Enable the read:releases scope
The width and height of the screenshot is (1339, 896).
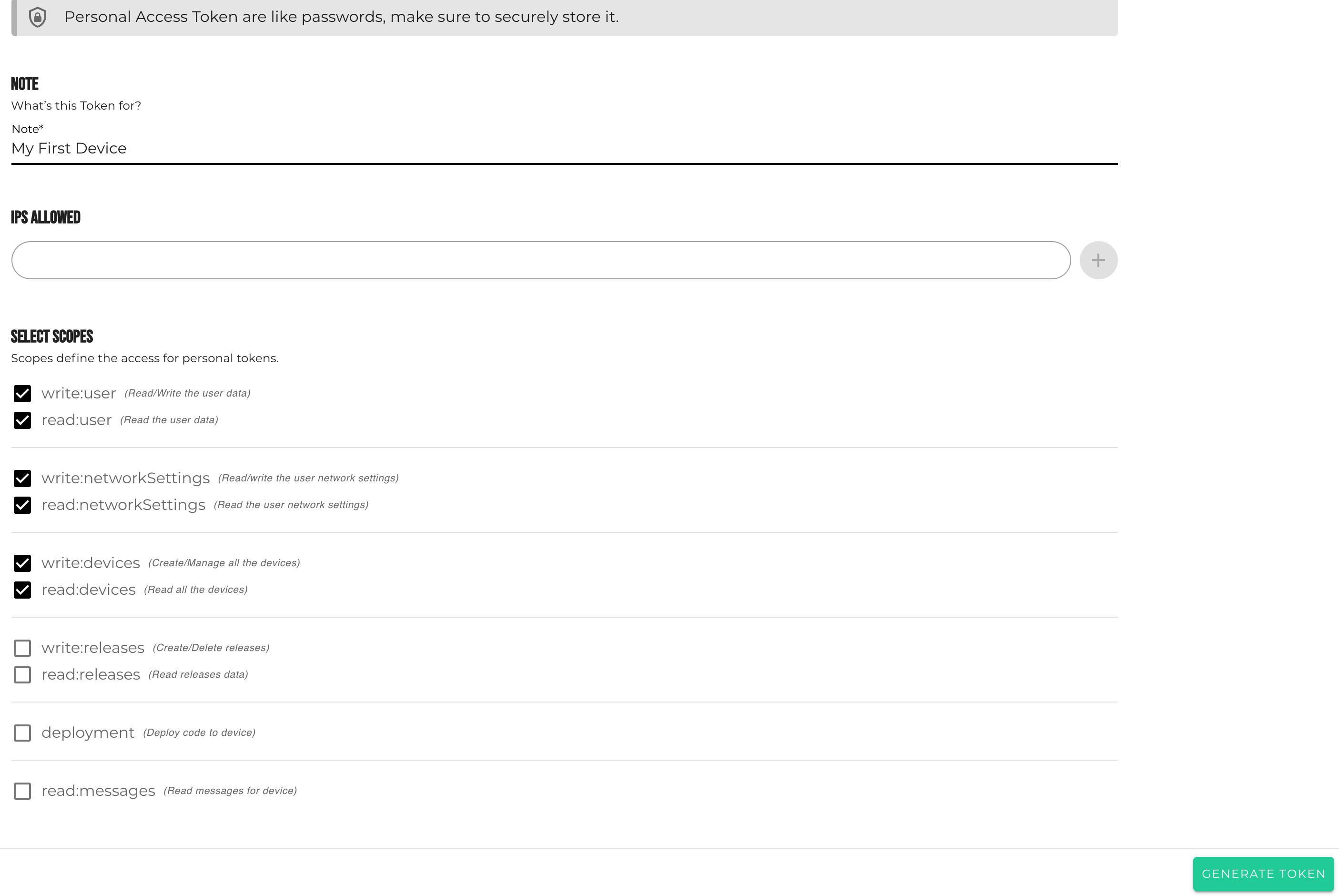[22, 675]
